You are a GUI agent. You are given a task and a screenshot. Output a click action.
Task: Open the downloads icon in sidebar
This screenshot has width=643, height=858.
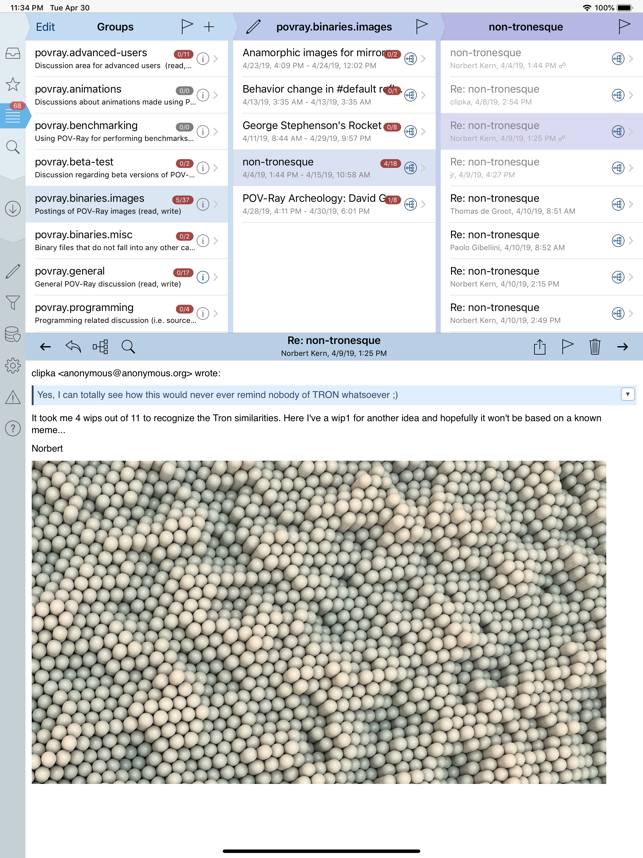tap(13, 208)
